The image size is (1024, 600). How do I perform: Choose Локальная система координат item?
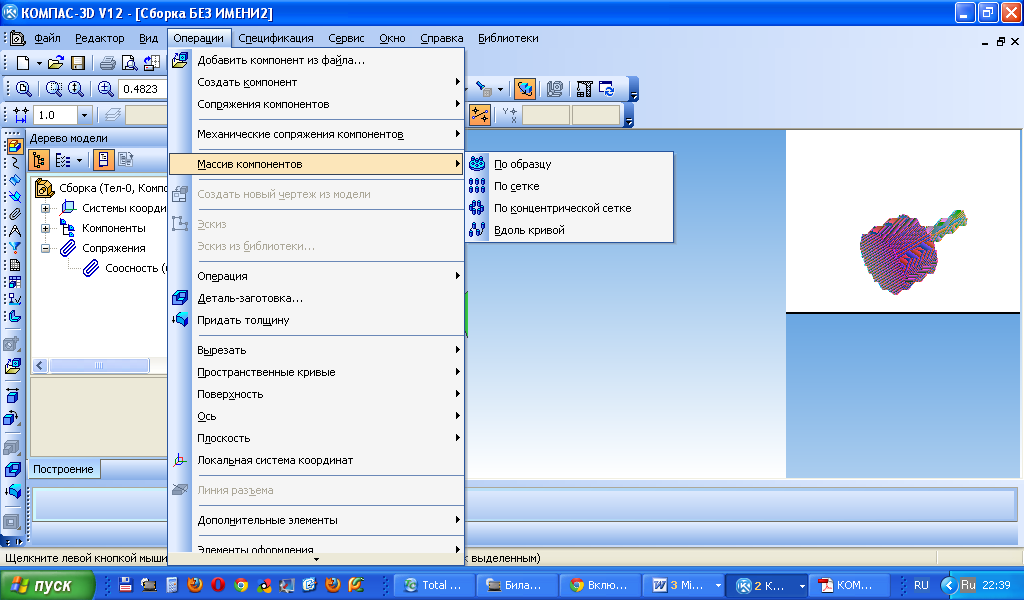click(x=316, y=460)
